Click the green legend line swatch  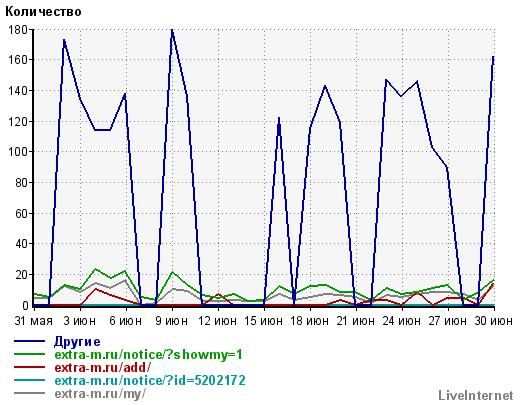[29, 354]
